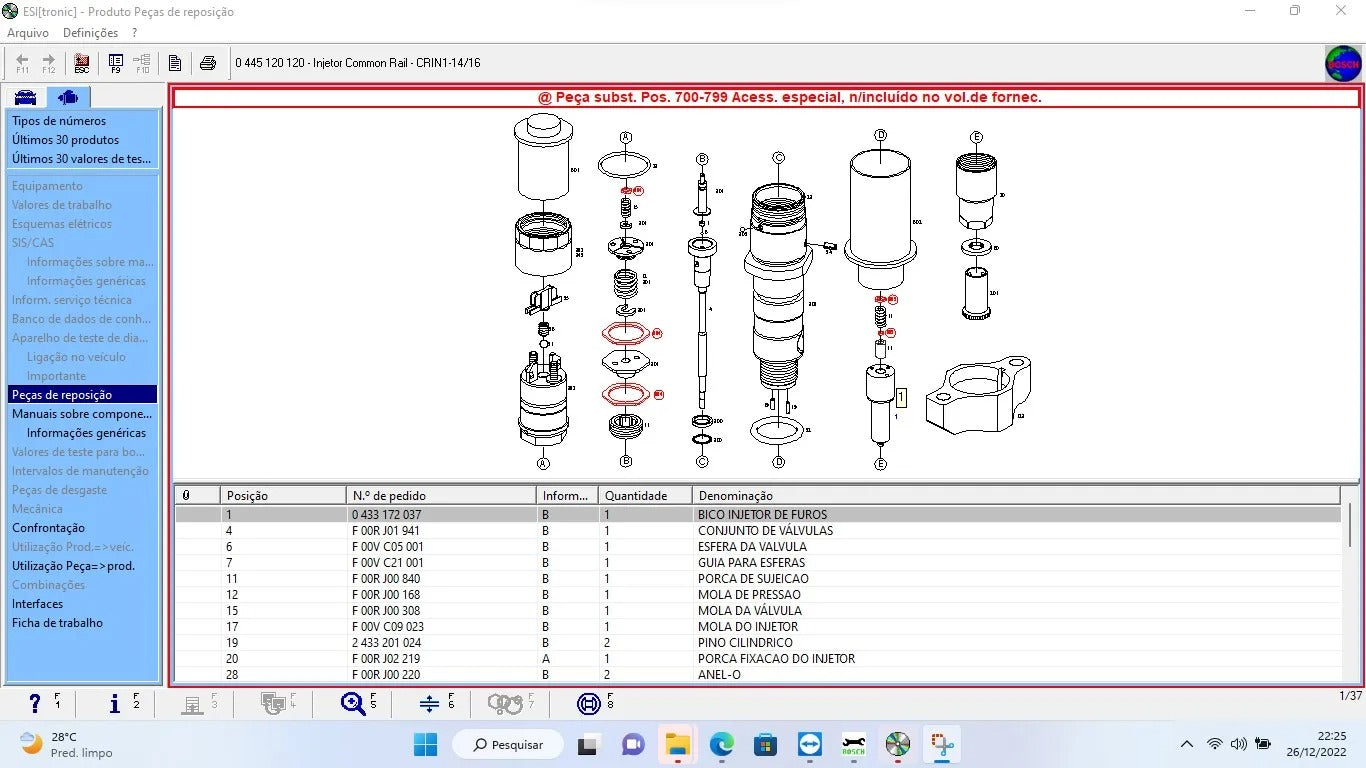Image resolution: width=1366 pixels, height=768 pixels.
Task: Click the F8 Bosch logo icon
Action: [589, 704]
